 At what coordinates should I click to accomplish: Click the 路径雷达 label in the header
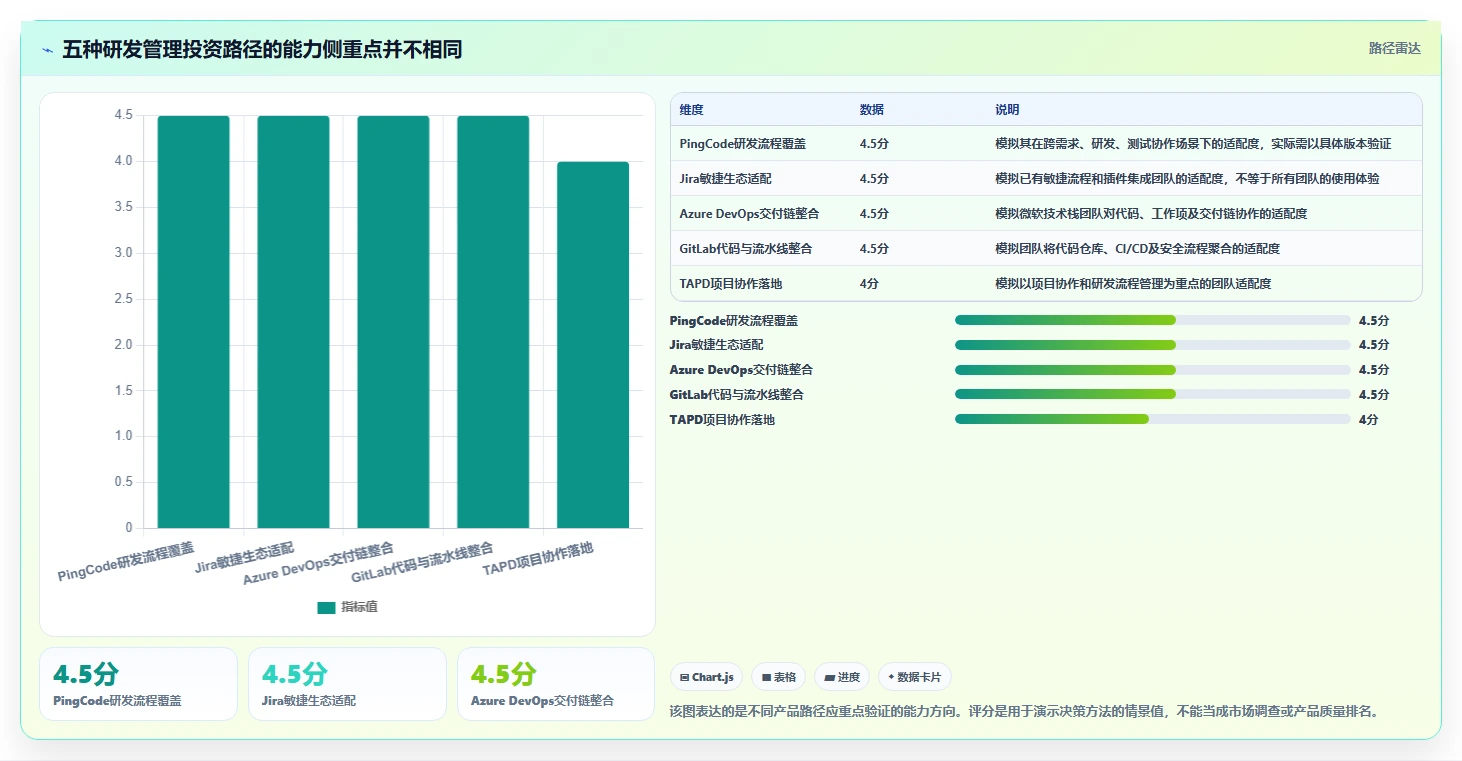[1394, 48]
